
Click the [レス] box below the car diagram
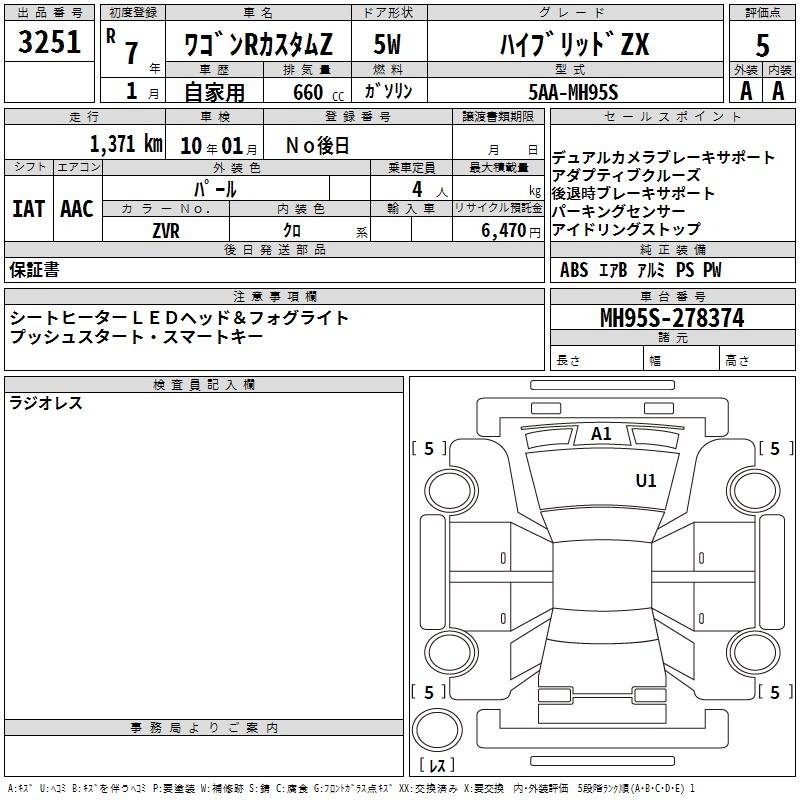pyautogui.click(x=436, y=767)
